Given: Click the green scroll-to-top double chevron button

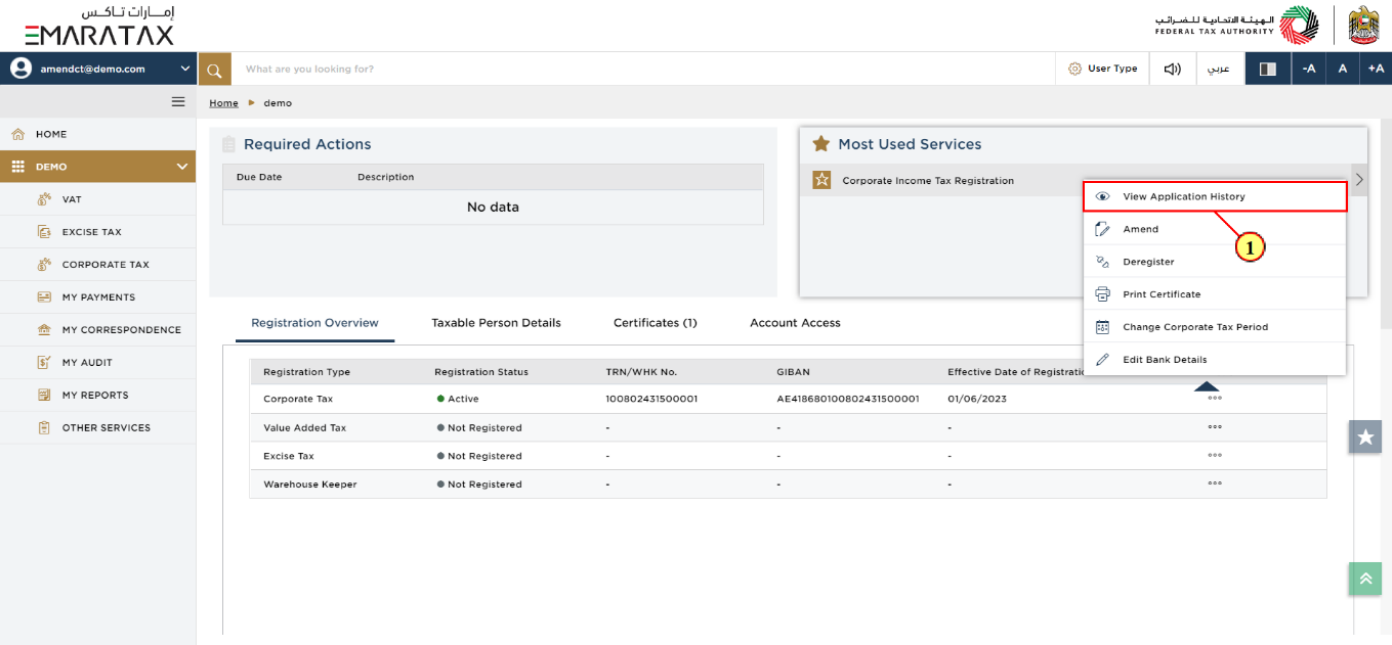Looking at the screenshot, I should tap(1365, 578).
